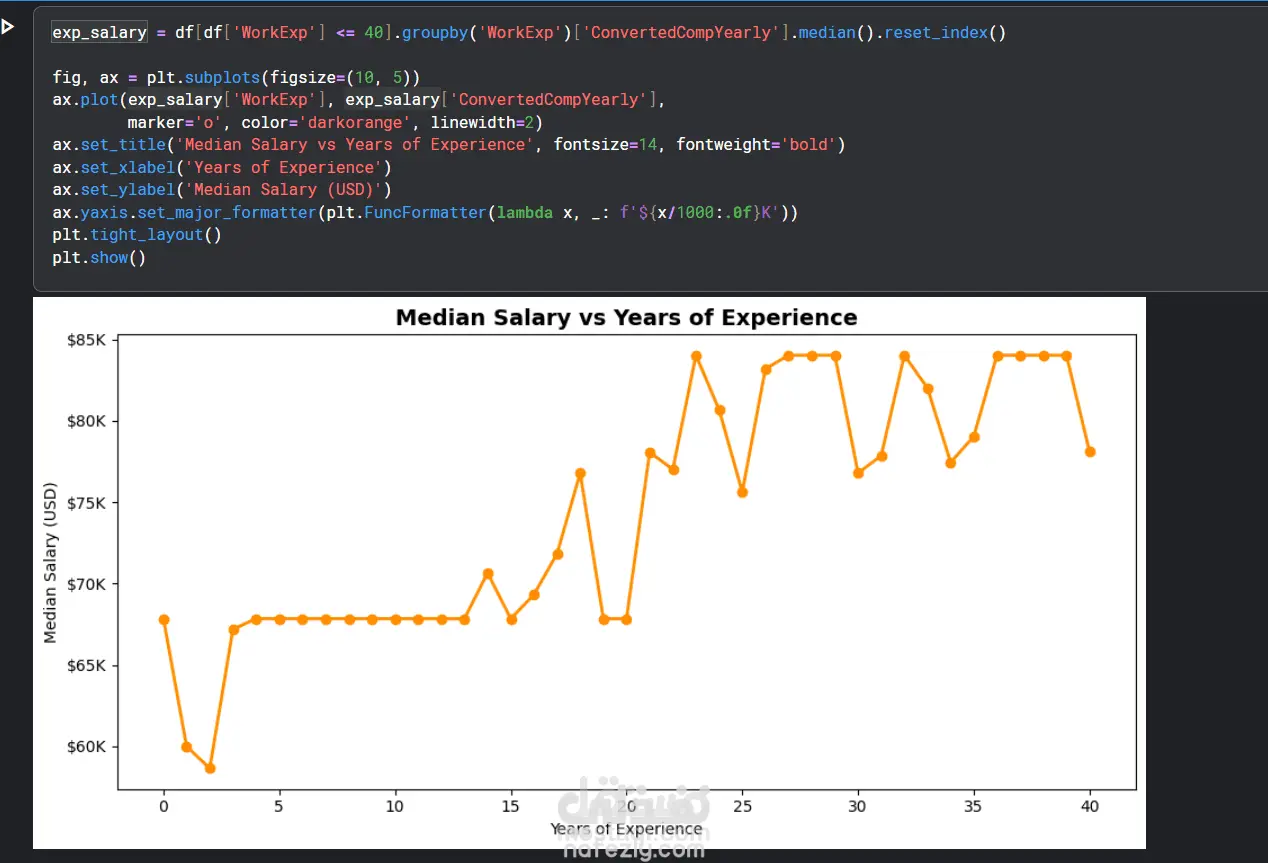Screen dimensions: 1268x863
Task: Run the code cell with play icon
Action: pos(8,27)
